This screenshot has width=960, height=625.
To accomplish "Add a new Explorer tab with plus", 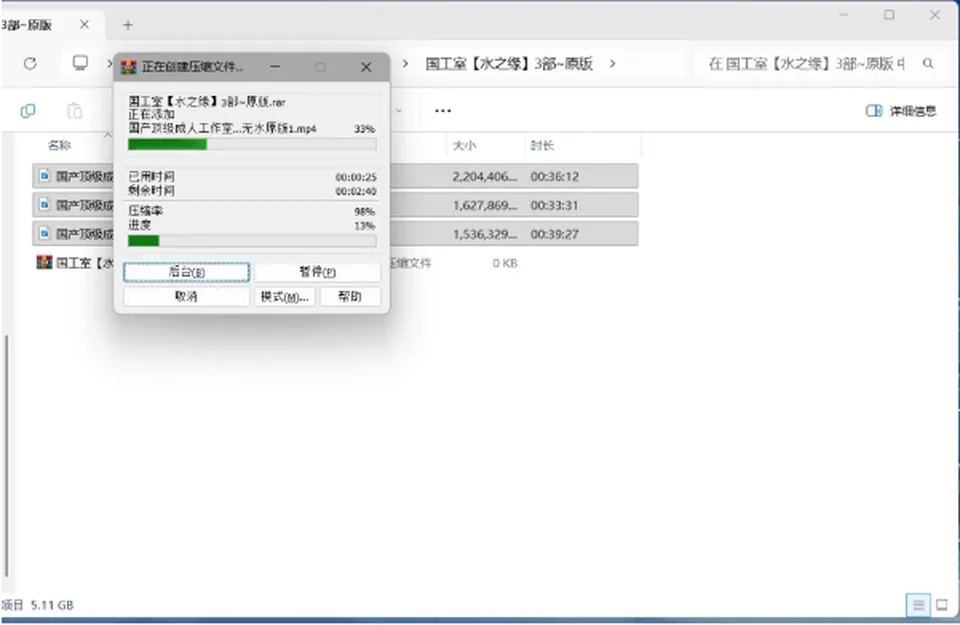I will [127, 25].
